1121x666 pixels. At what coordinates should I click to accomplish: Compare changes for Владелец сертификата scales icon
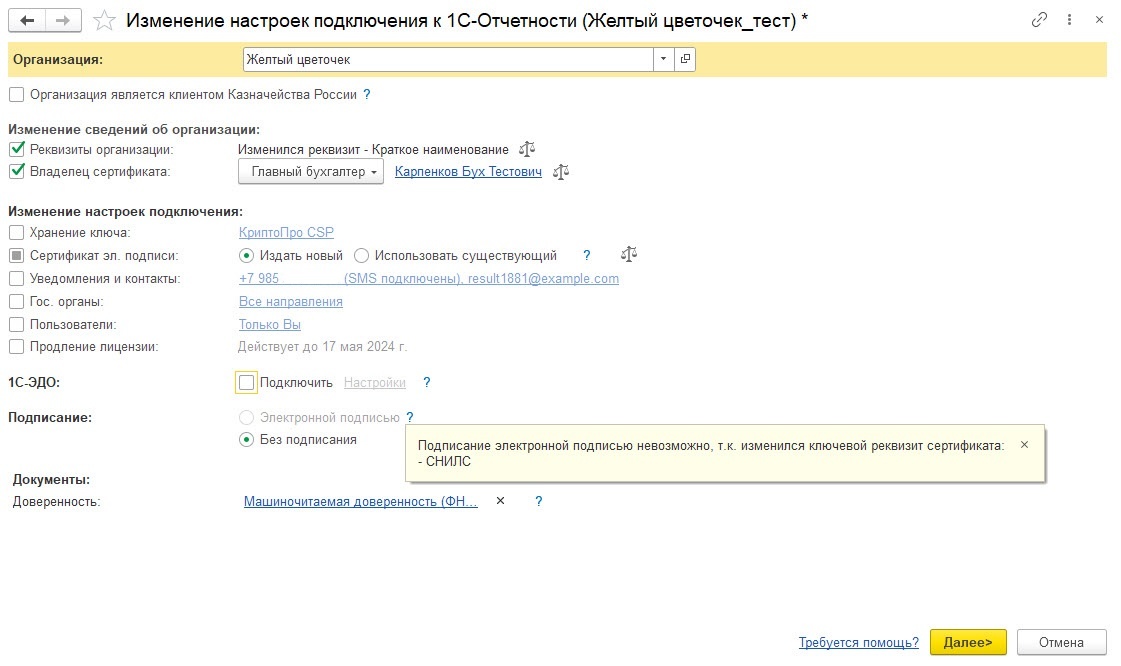[x=561, y=172]
